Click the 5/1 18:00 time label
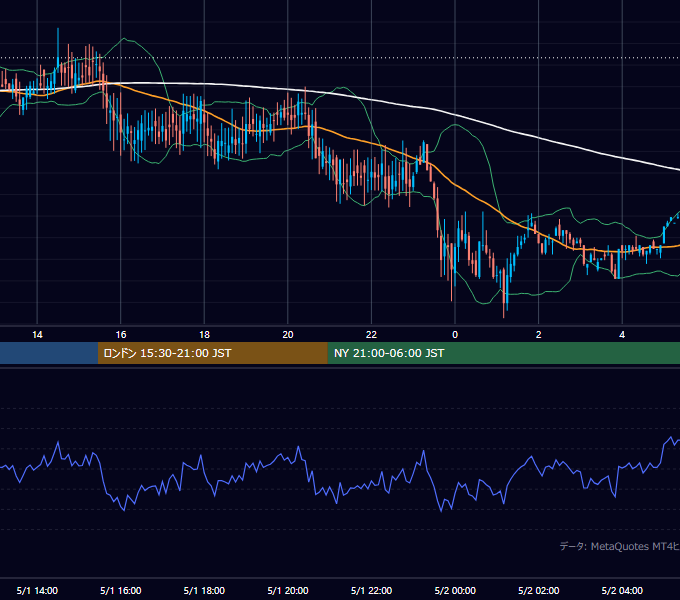The height and width of the screenshot is (600, 680). pyautogui.click(x=204, y=590)
